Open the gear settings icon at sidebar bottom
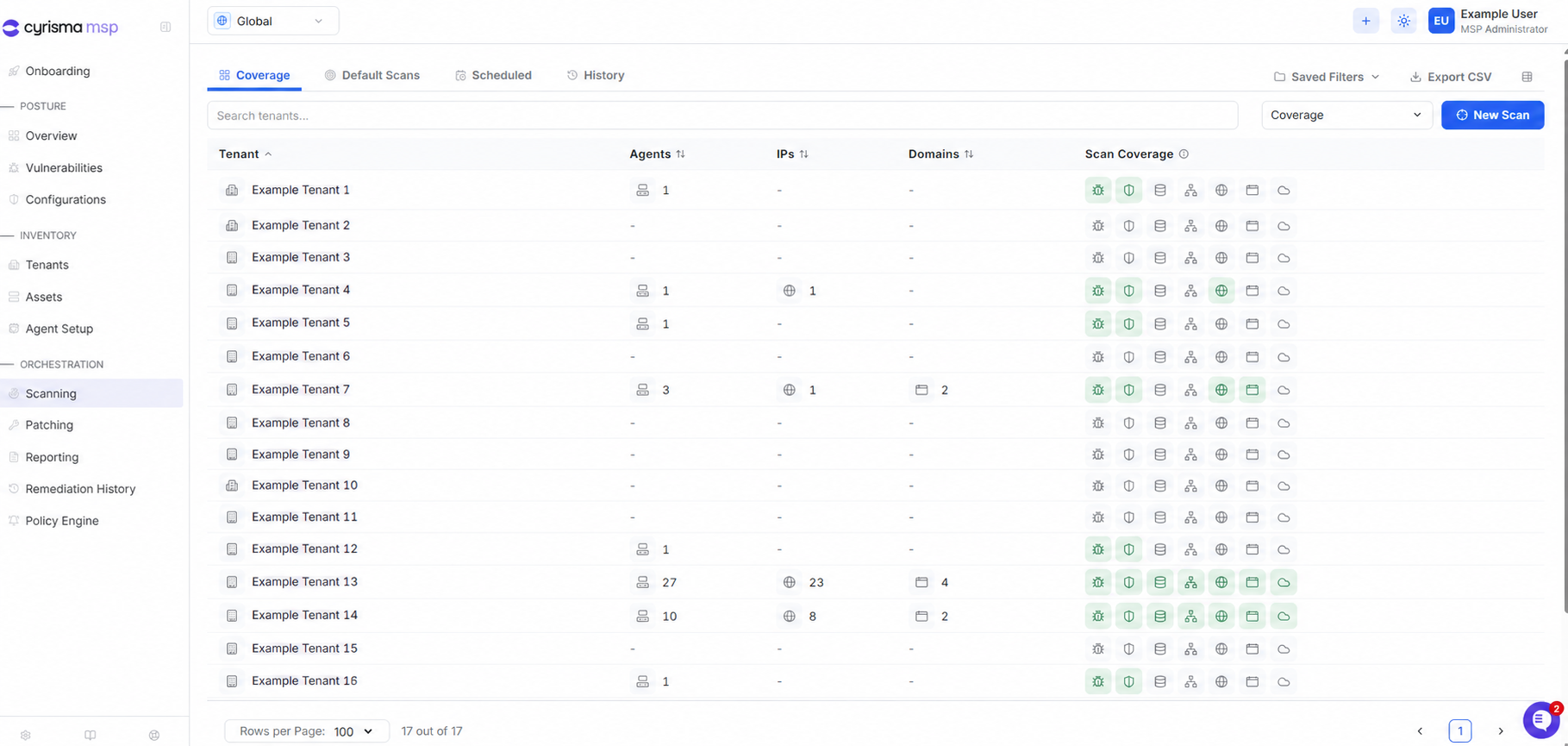 tap(26, 735)
